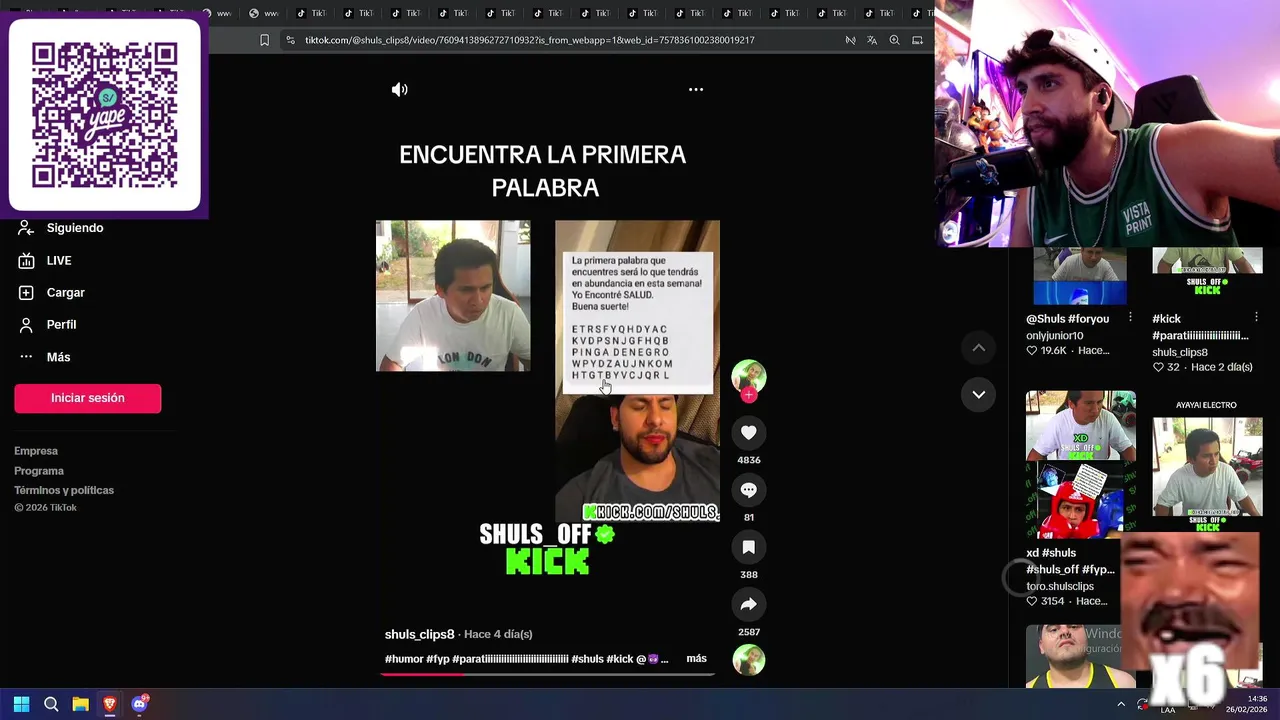The image size is (1280, 720).
Task: Show hidden system tray icons
Action: point(1121,704)
